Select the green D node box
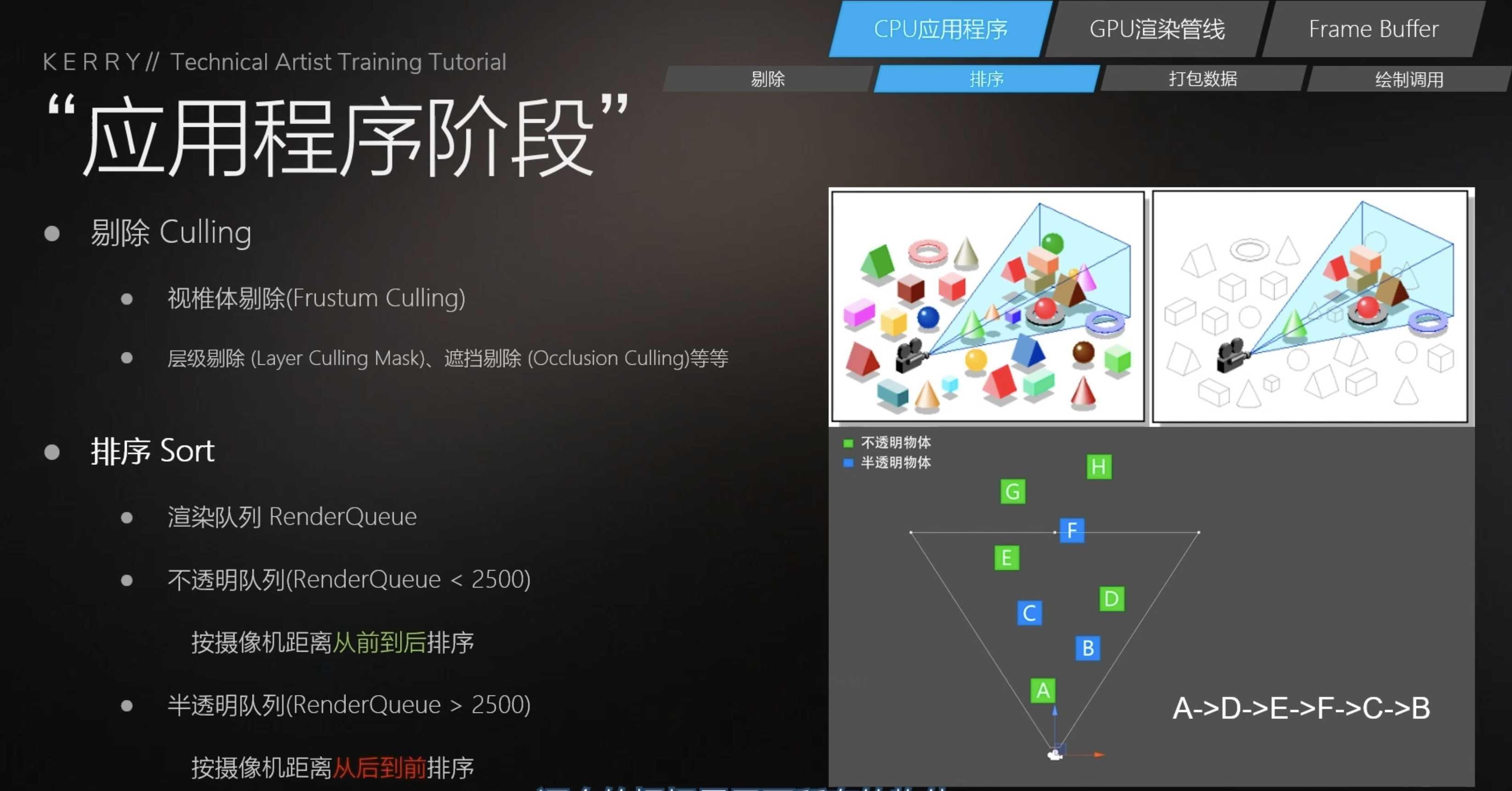1512x791 pixels. 1111,599
